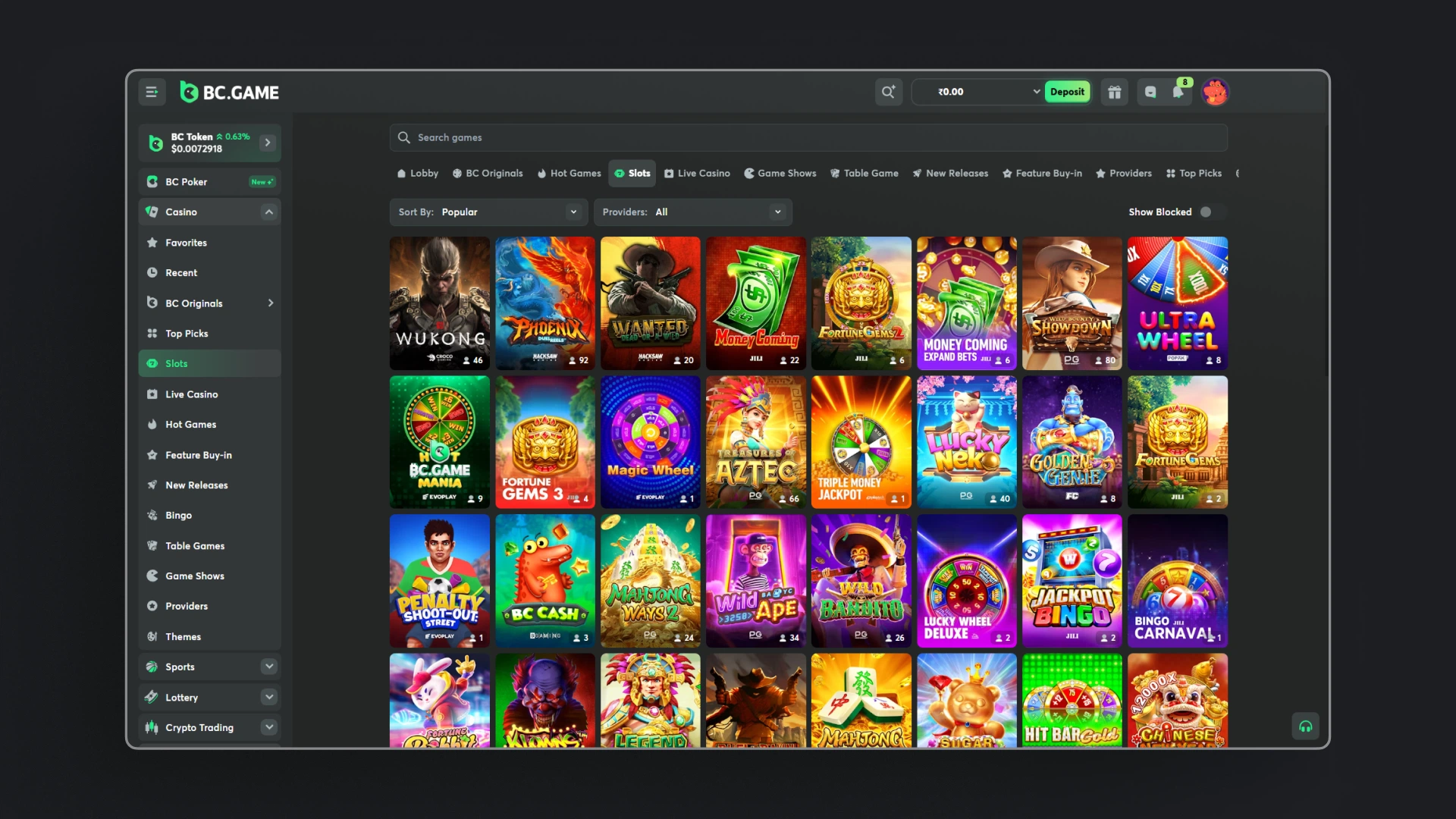Viewport: 1456px width, 819px height.
Task: Open the Wukong game thumbnail
Action: 440,303
